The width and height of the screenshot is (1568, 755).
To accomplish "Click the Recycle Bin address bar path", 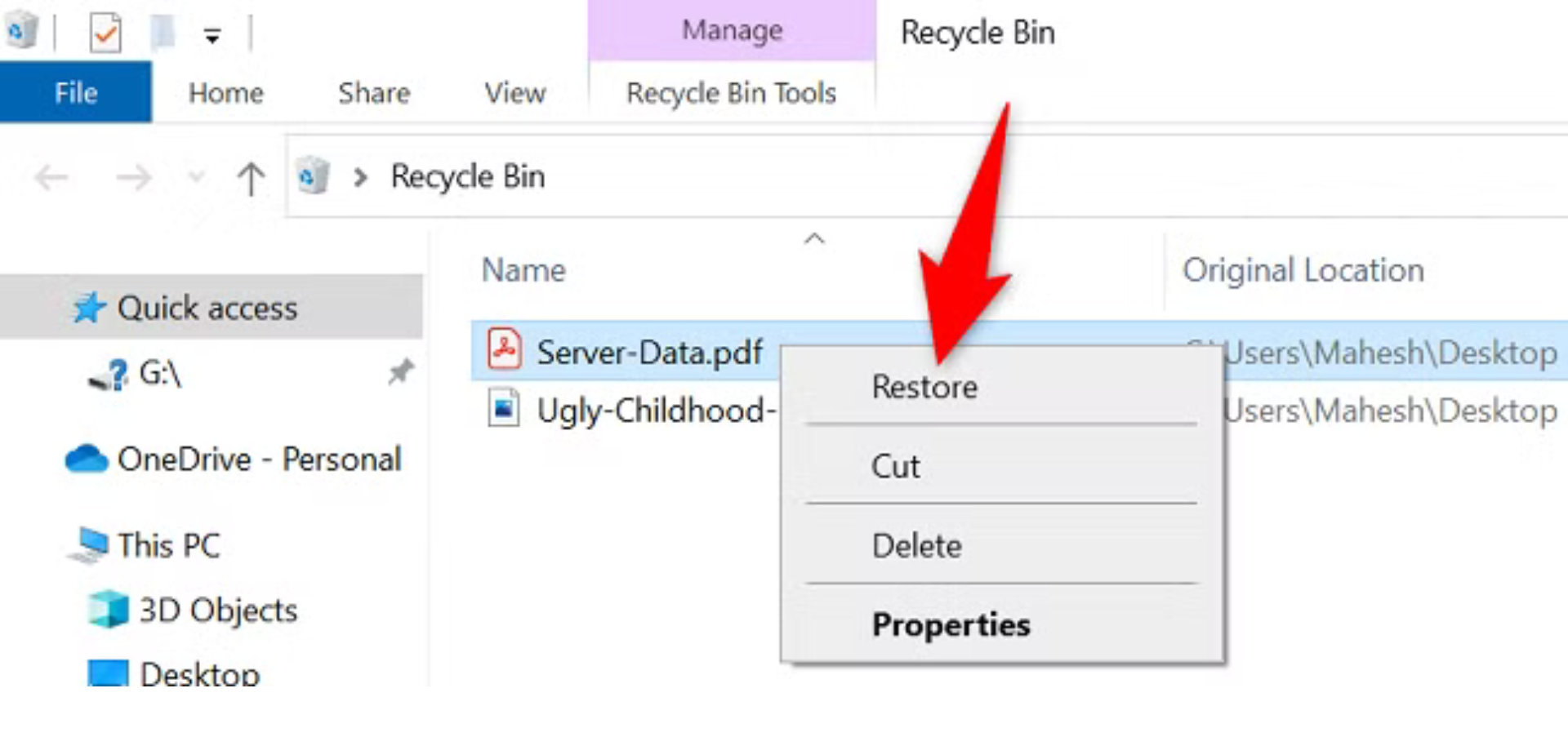I will coord(467,176).
